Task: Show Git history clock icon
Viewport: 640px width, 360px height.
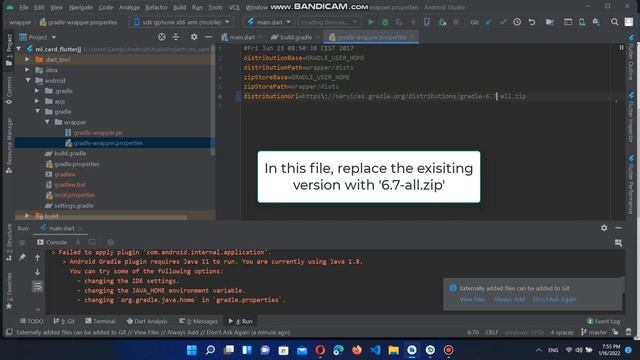Action: click(517, 22)
